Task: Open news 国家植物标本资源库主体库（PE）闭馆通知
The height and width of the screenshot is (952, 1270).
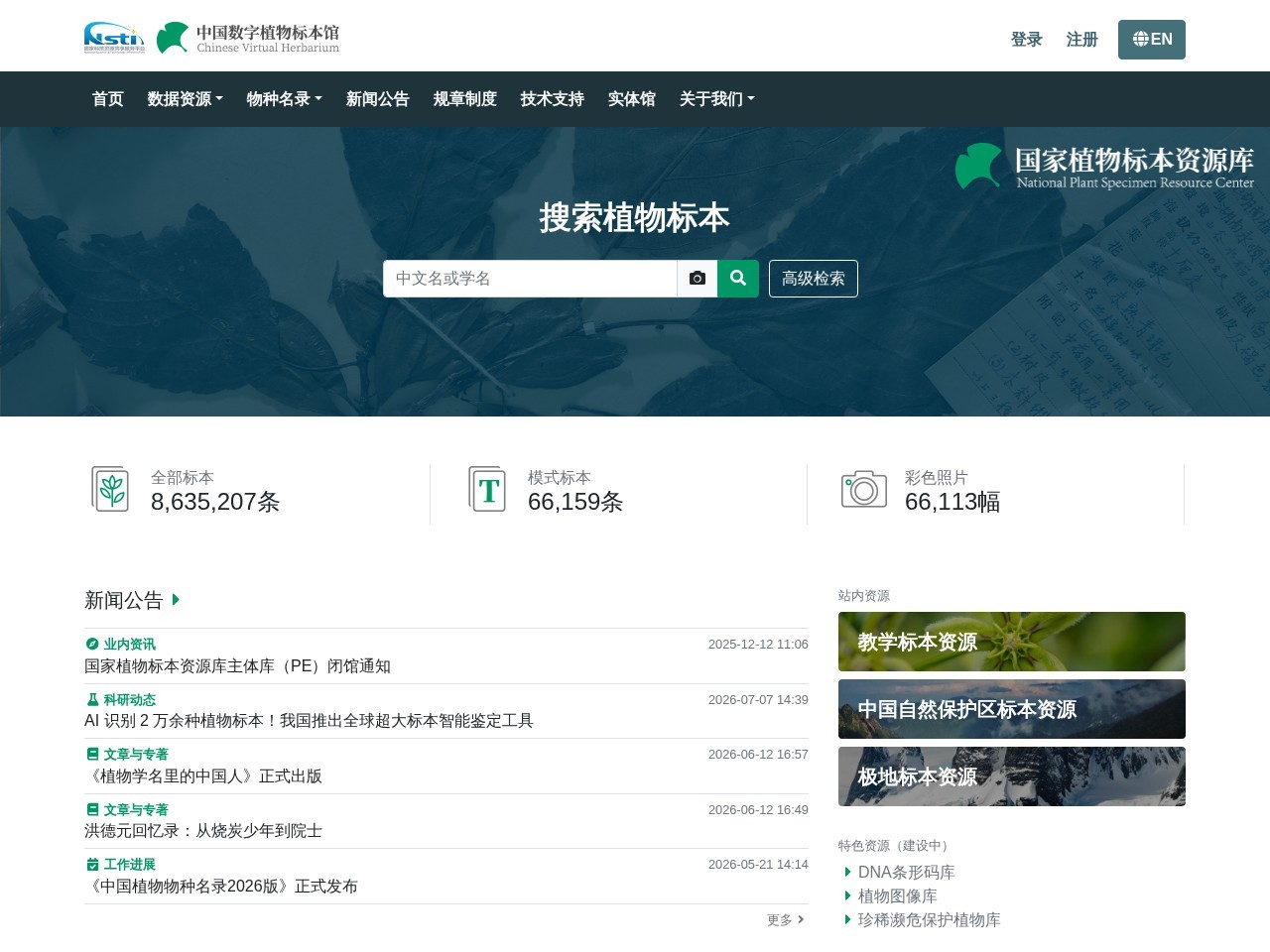Action: tap(238, 666)
